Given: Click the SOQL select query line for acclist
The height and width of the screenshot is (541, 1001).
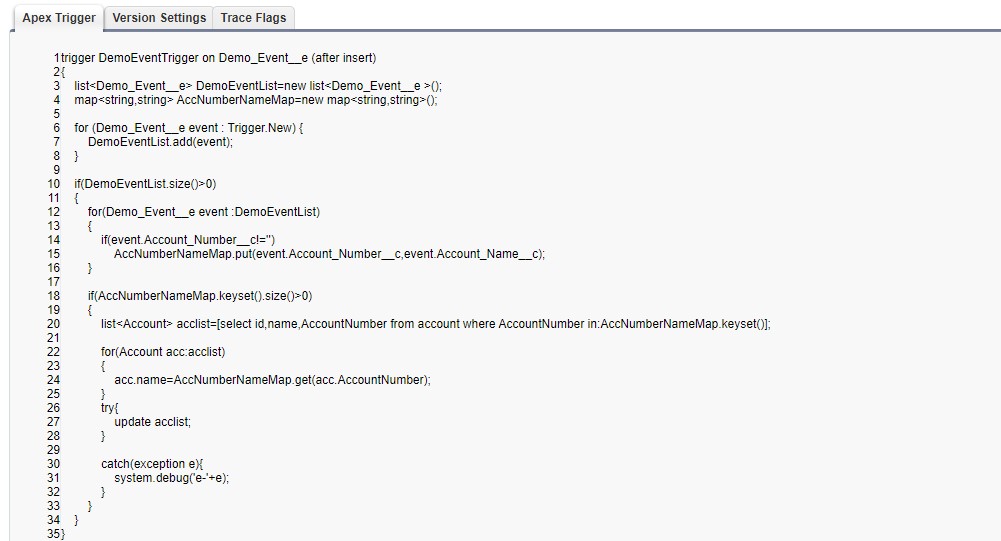Looking at the screenshot, I should [436, 324].
